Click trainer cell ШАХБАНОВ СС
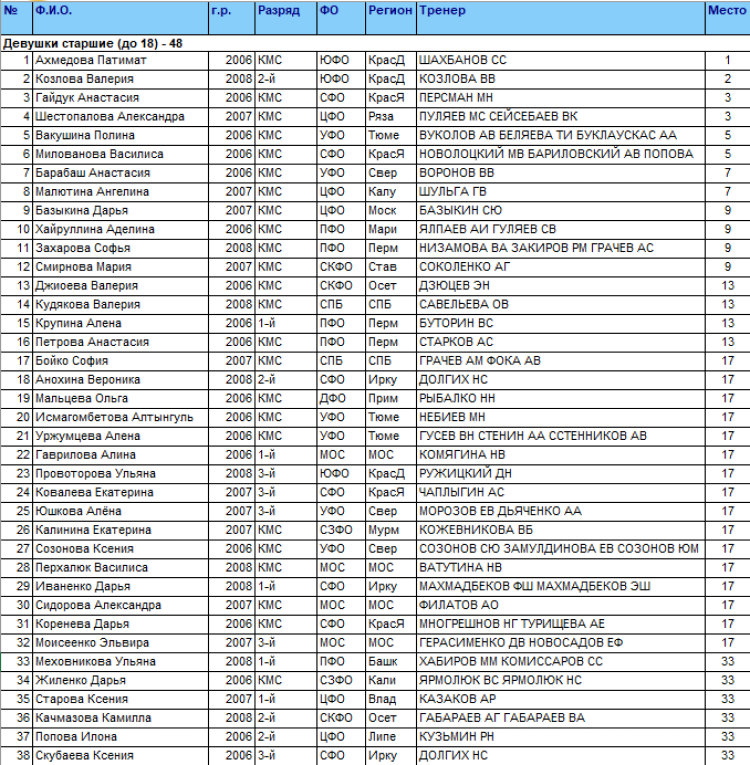The image size is (750, 765). 463,61
